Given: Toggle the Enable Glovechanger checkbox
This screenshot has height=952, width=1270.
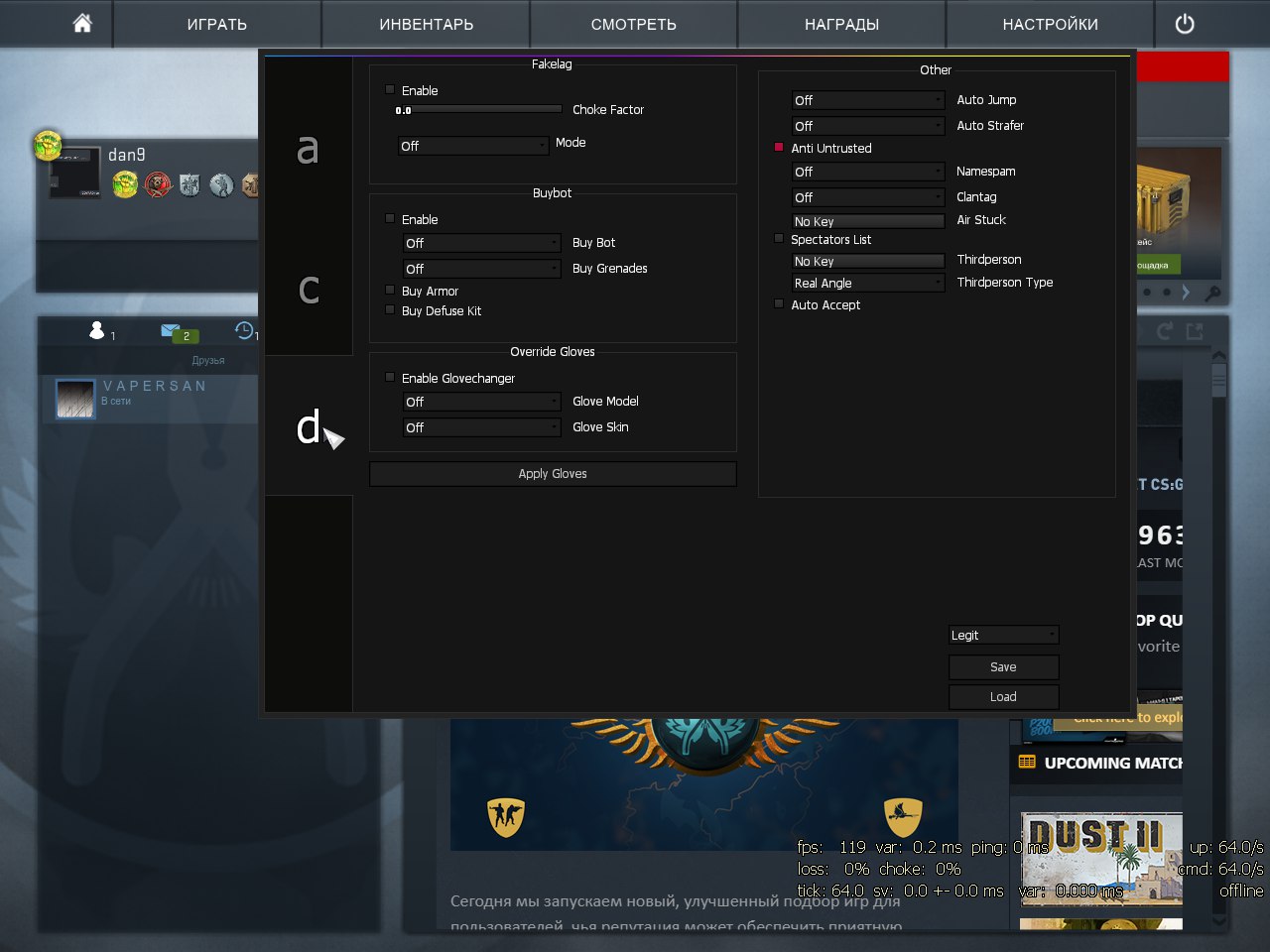Looking at the screenshot, I should coord(390,377).
